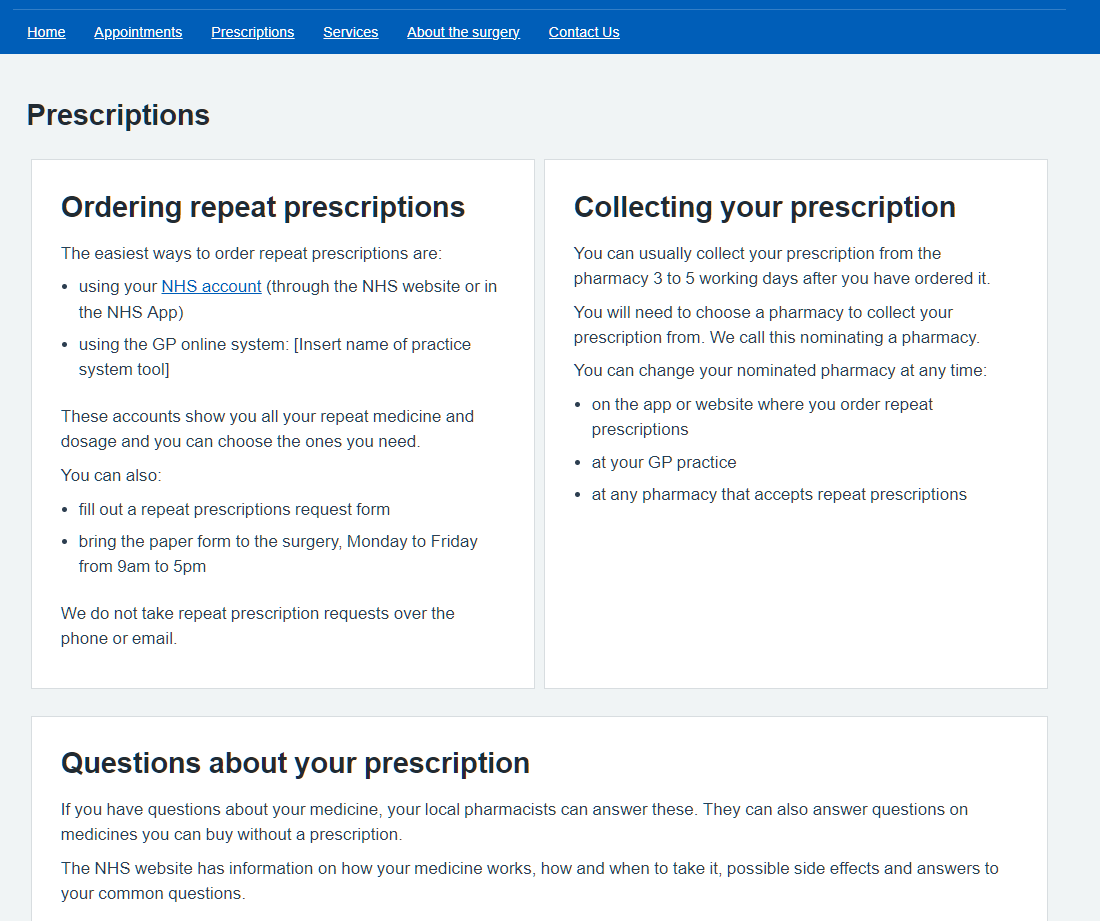The image size is (1100, 921).
Task: Click the Contact Us link
Action: (584, 32)
